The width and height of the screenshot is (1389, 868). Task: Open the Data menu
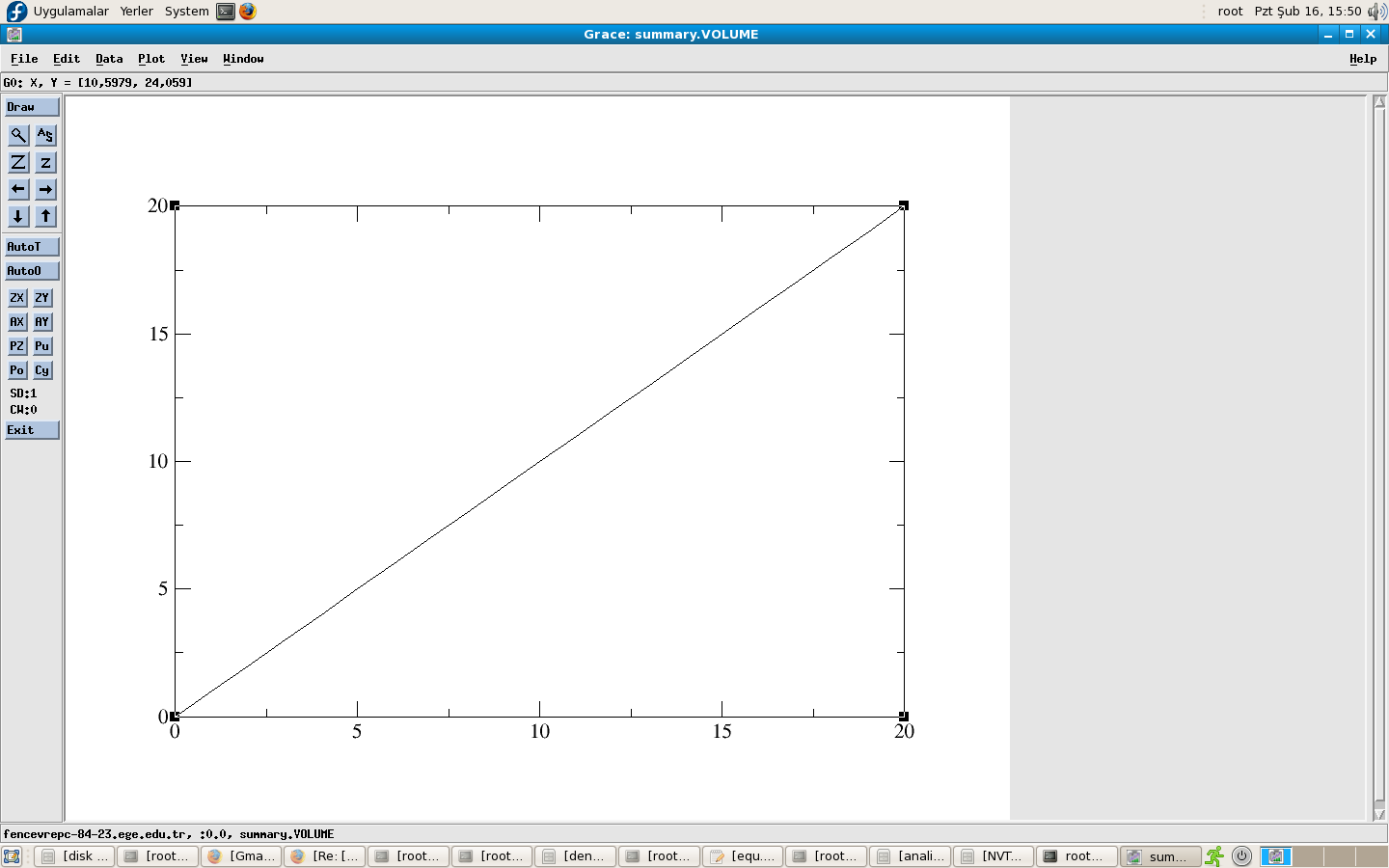tap(109, 59)
